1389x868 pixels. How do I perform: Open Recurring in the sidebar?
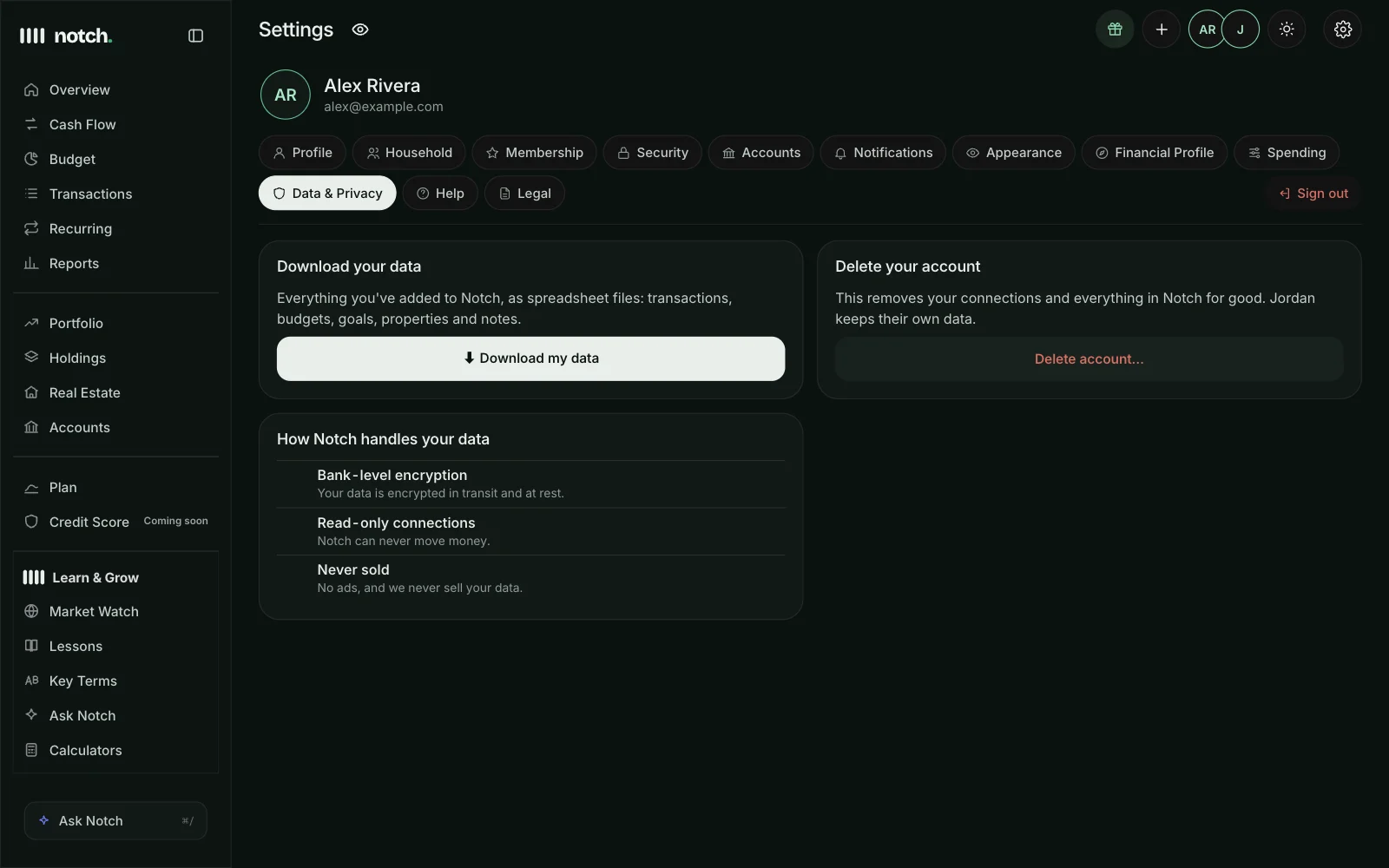point(116,228)
